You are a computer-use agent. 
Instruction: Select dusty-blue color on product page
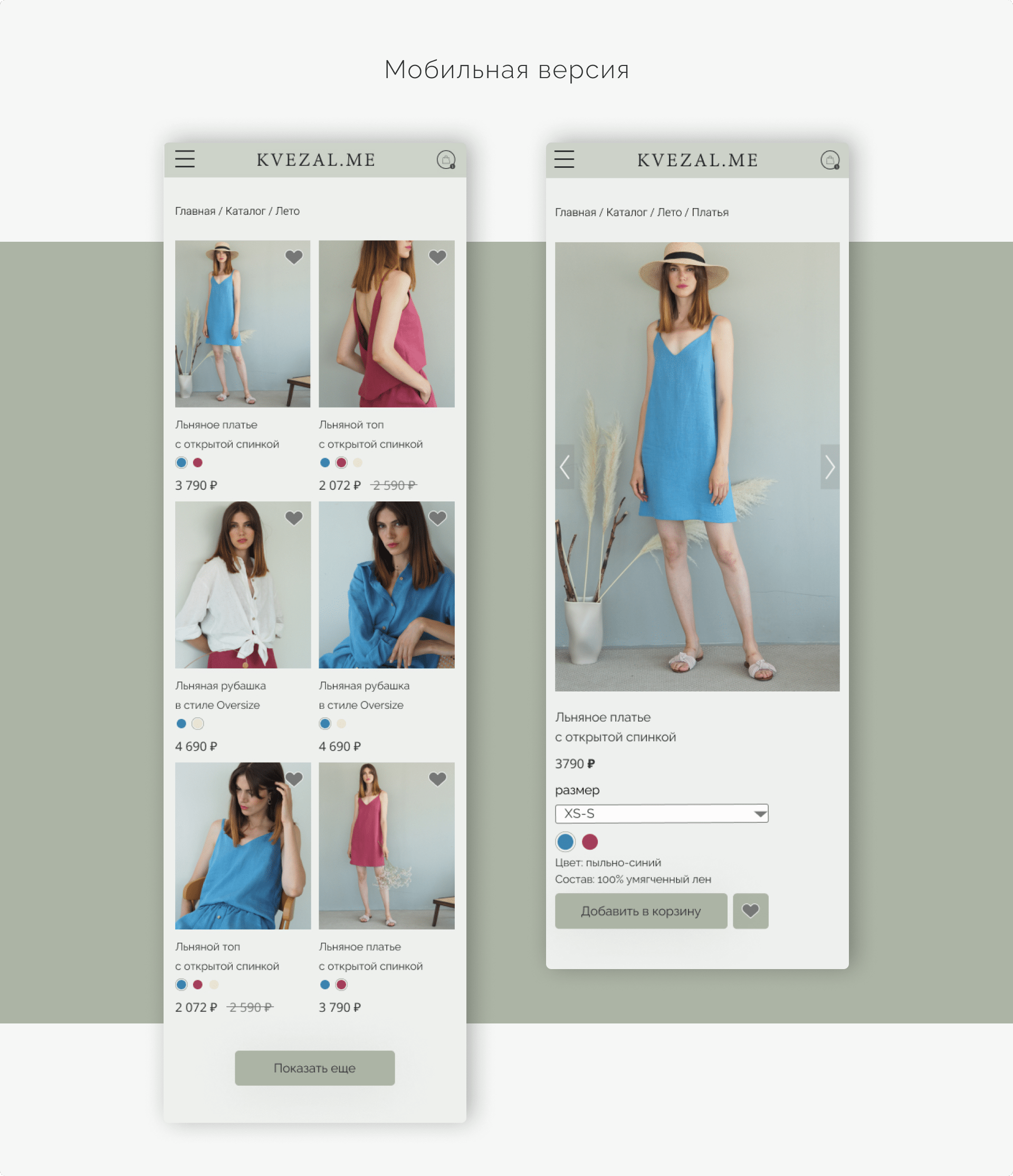coord(565,842)
